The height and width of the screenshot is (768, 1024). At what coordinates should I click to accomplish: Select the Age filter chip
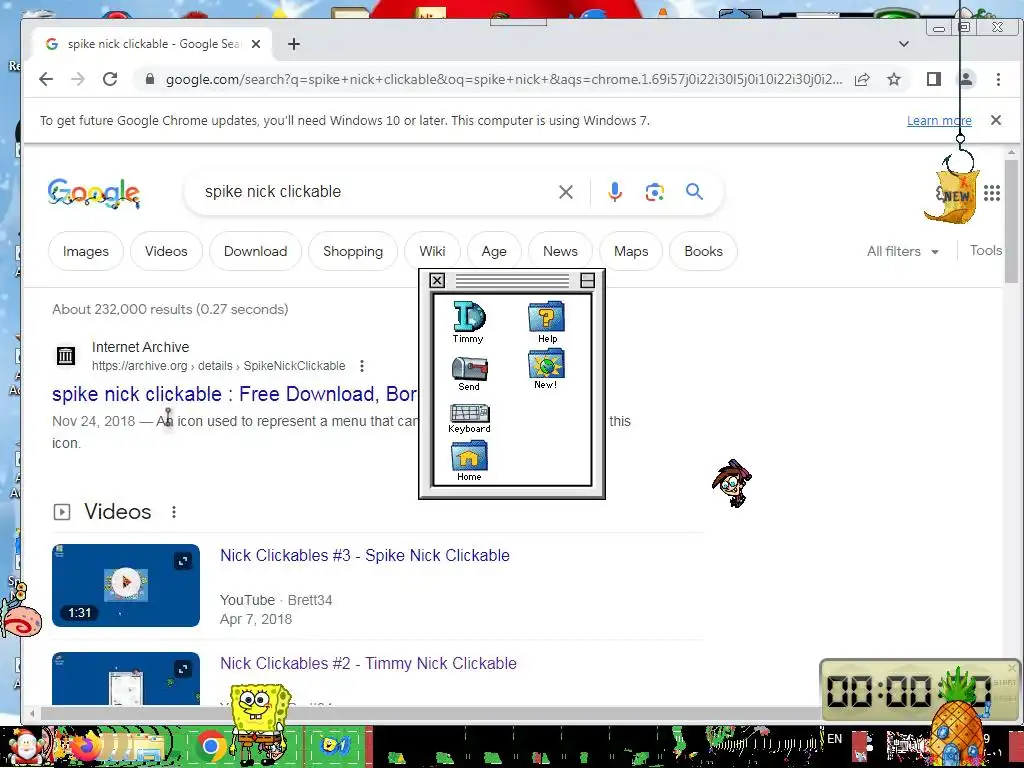click(x=494, y=251)
